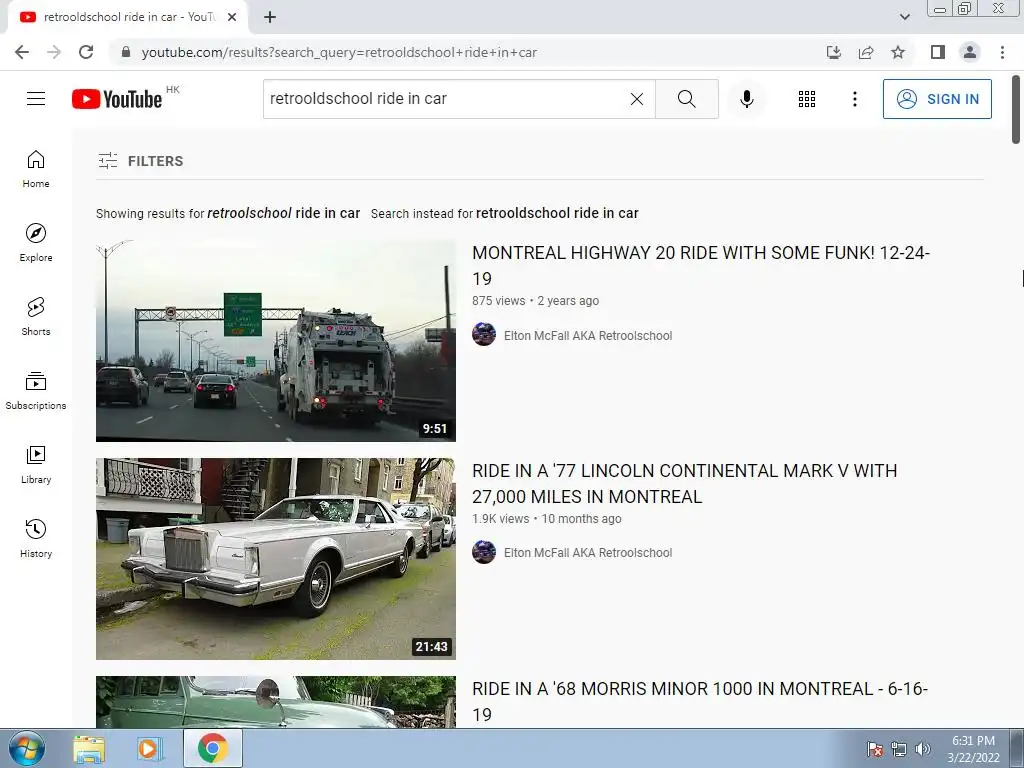This screenshot has height=768, width=1024.
Task: Open the network icon in the tray
Action: (899, 749)
